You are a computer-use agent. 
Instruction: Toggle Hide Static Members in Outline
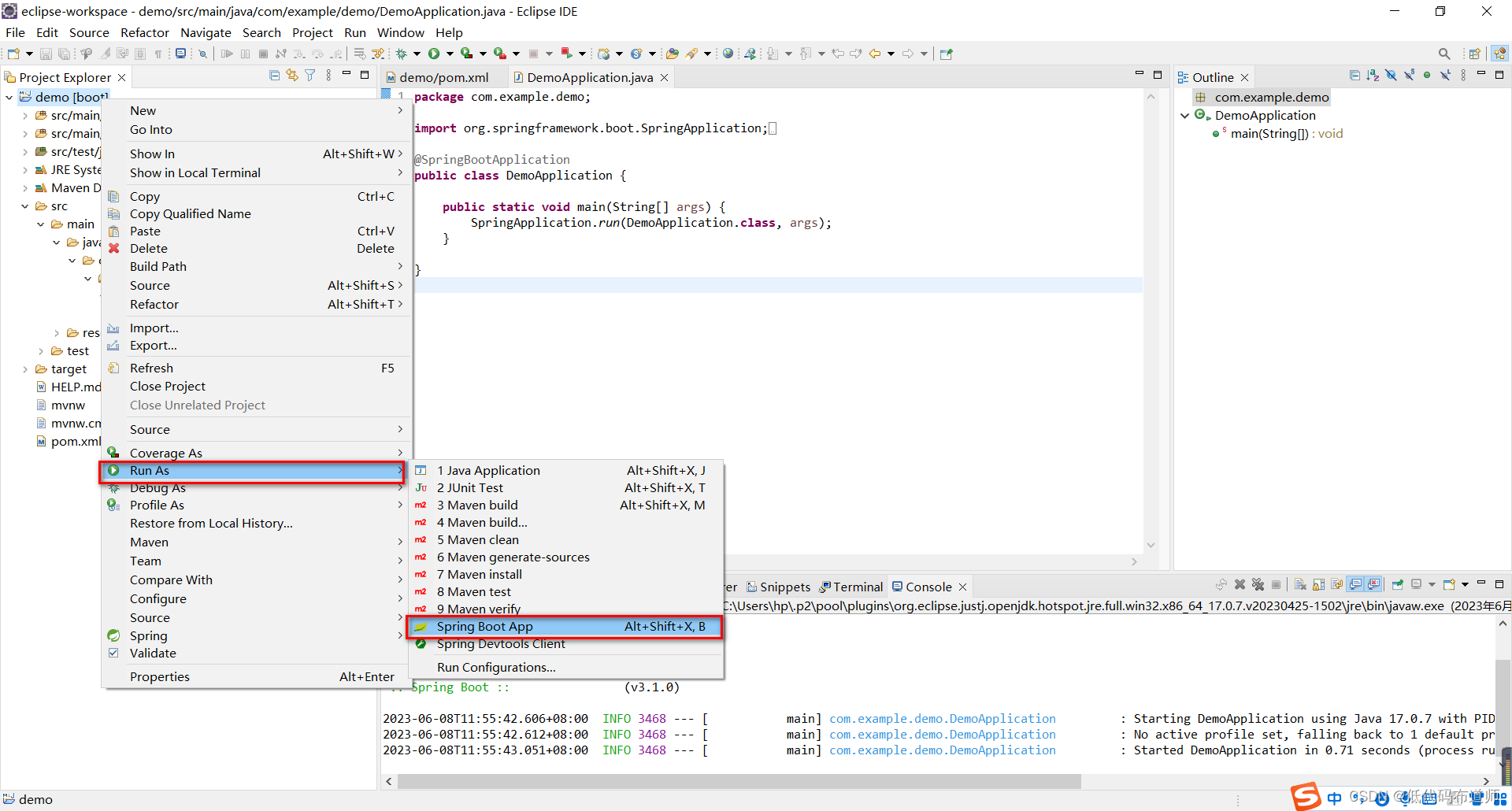click(x=1409, y=76)
